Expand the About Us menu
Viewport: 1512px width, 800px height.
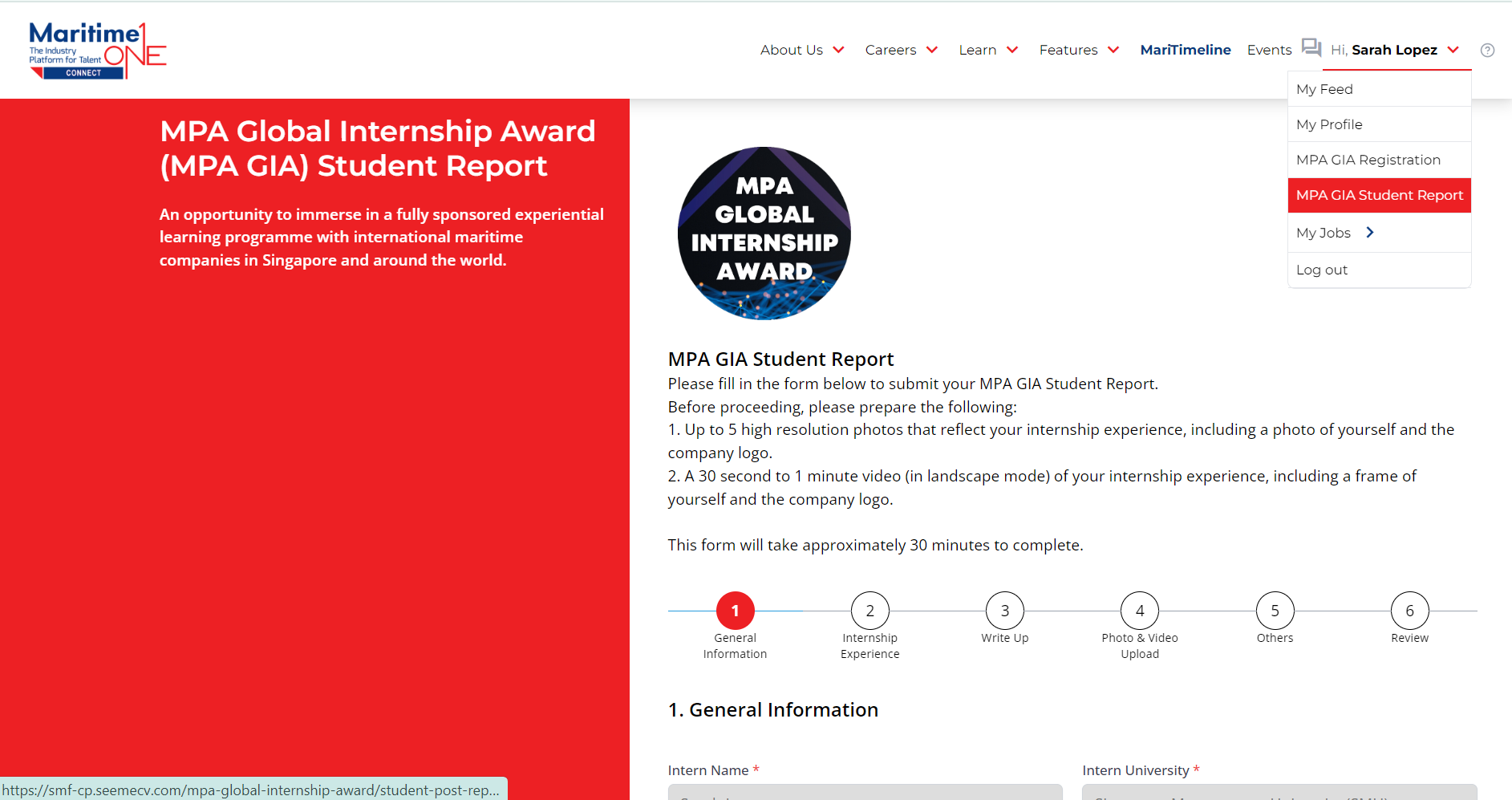pos(802,50)
